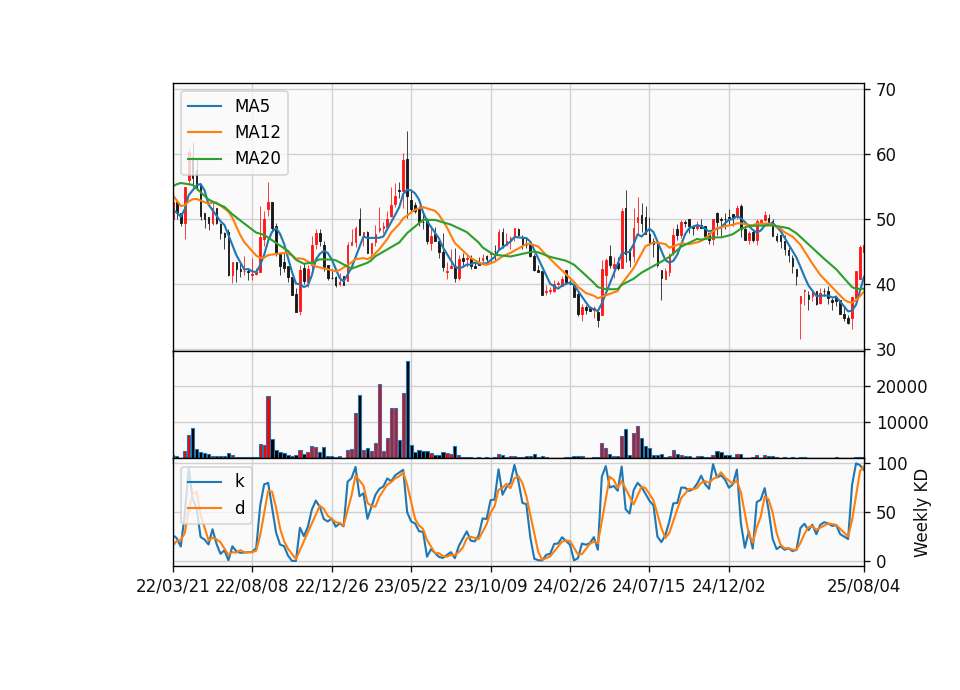Click the MA5 legend label
Image resolution: width=960 pixels, height=690 pixels.
(252, 106)
